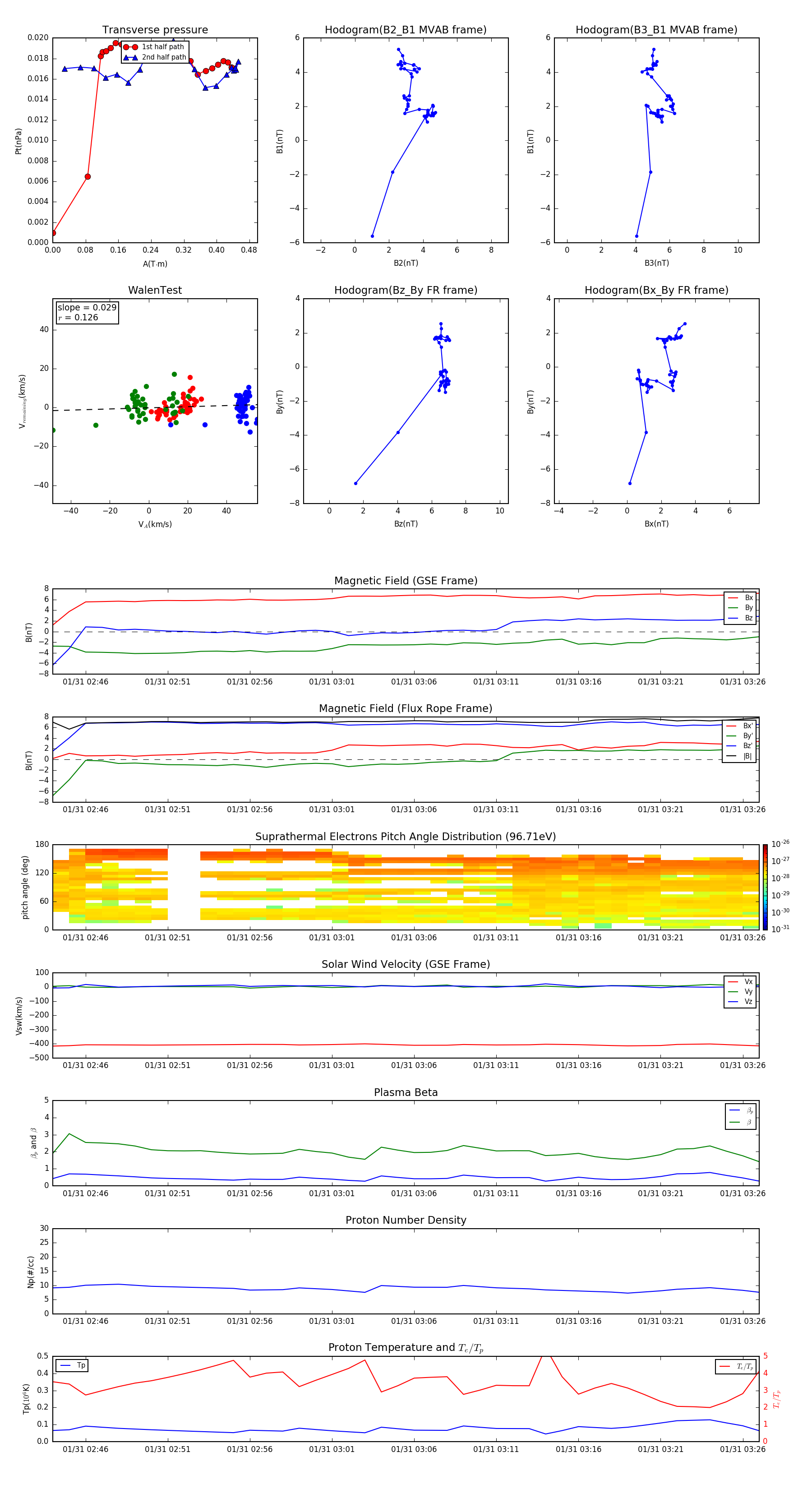Click the 'Te/Tp' legend in proton temperature plot

pyautogui.click(x=737, y=1366)
